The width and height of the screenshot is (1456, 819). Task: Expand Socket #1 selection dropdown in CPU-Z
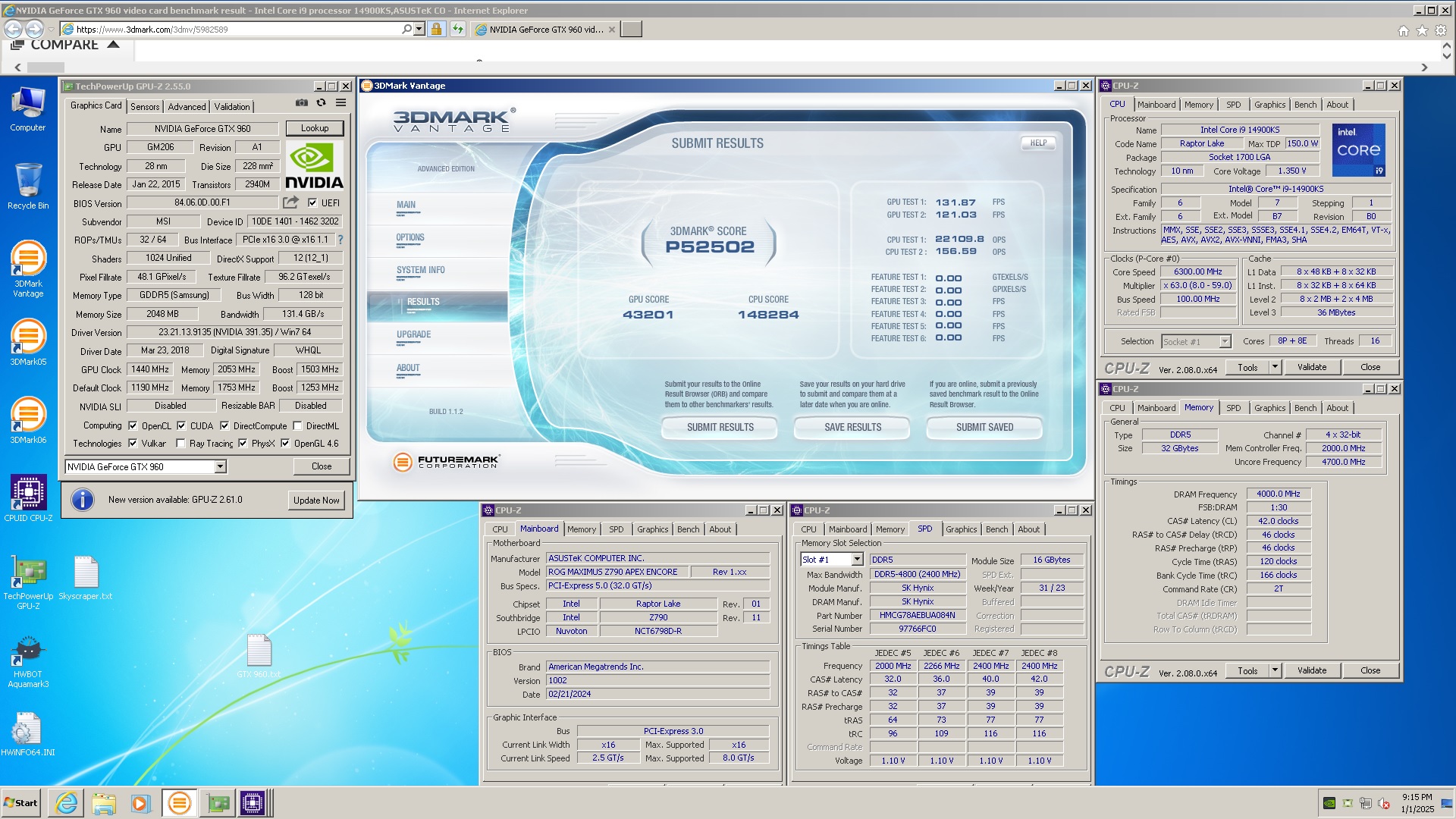(x=1225, y=341)
